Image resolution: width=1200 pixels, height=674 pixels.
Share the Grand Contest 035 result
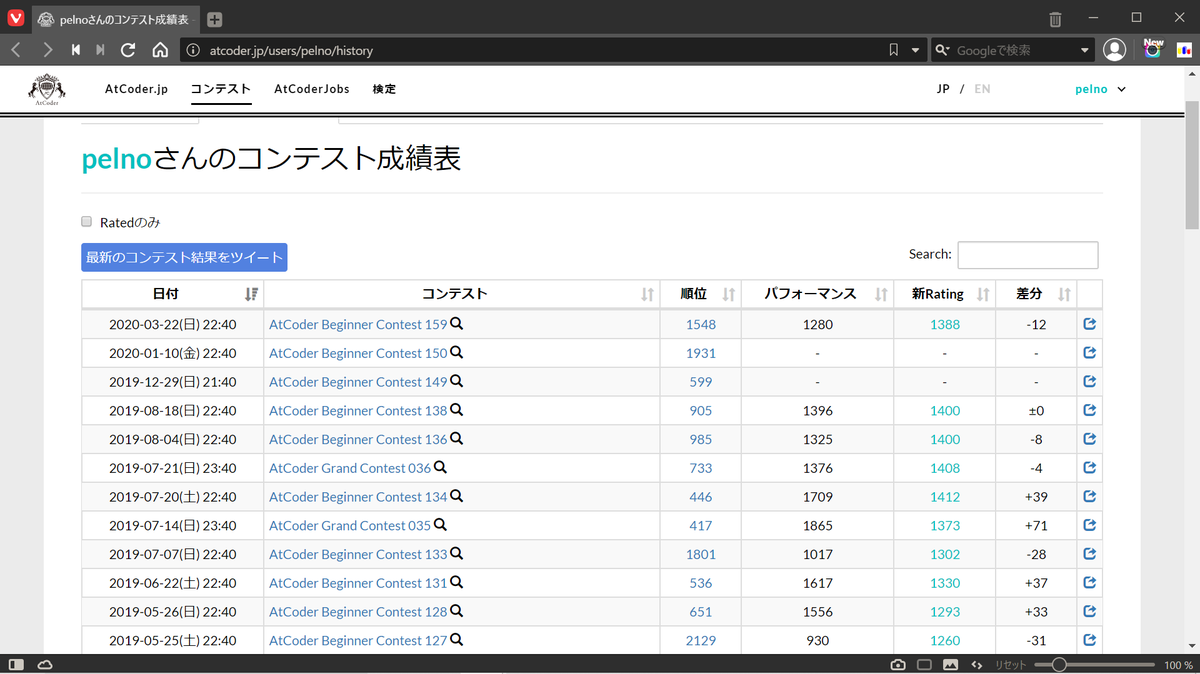[x=1090, y=525]
